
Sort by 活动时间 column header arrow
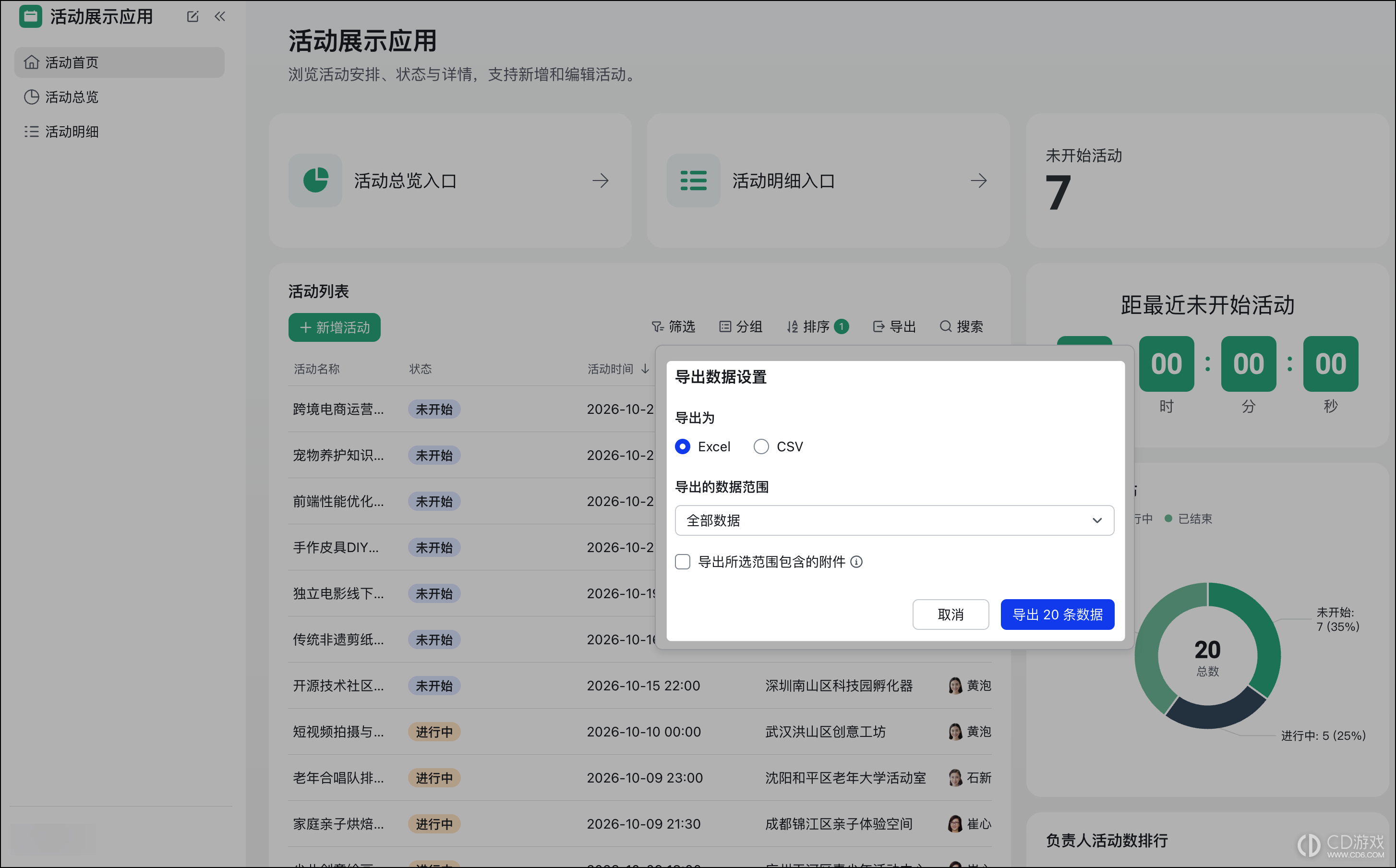[x=645, y=369]
